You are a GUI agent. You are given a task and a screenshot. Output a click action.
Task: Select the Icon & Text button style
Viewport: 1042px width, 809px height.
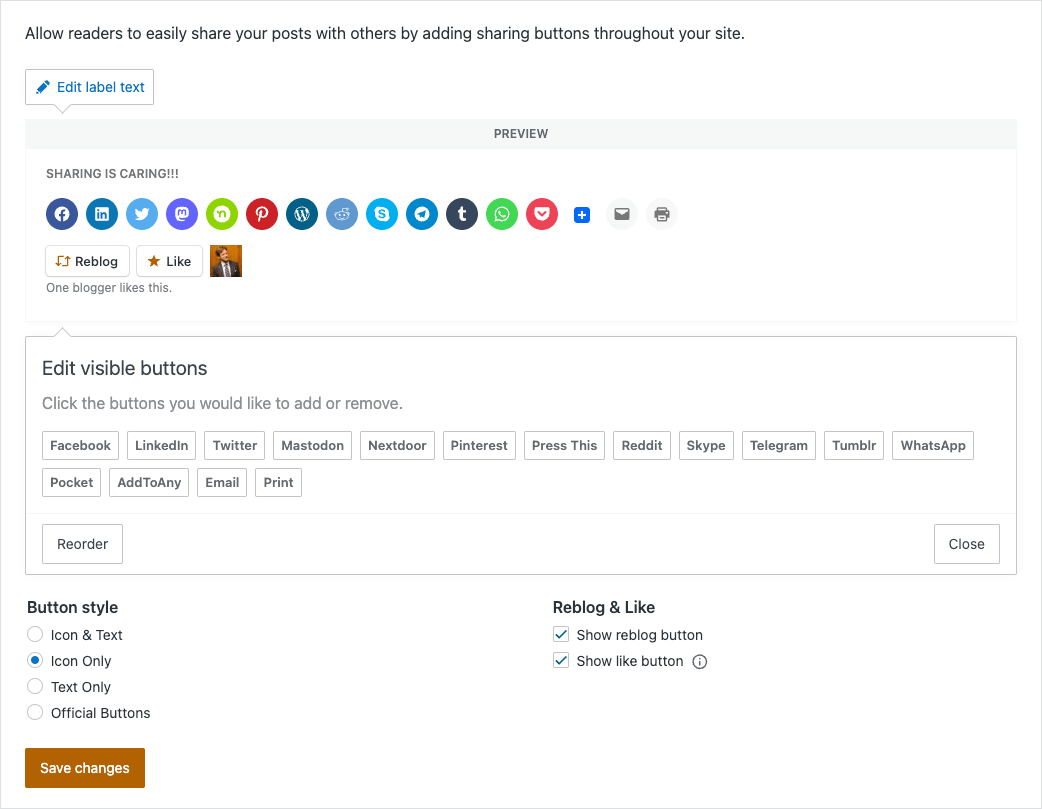click(x=35, y=635)
